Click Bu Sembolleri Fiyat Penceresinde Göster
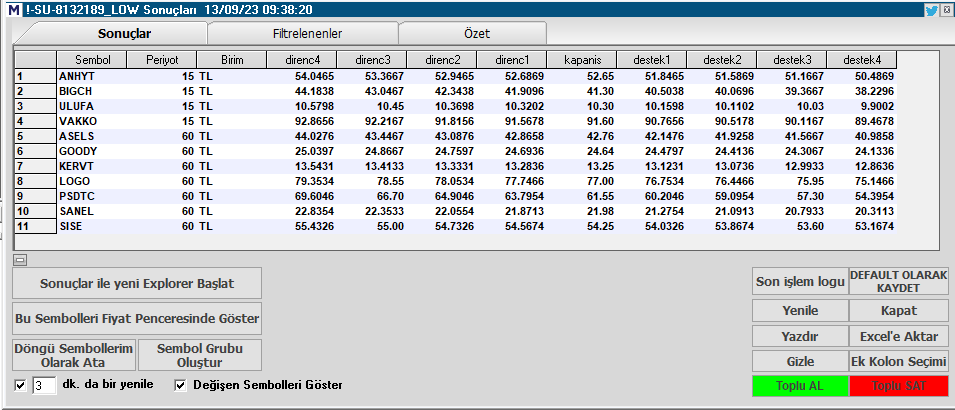This screenshot has width=955, height=410. tap(137, 319)
